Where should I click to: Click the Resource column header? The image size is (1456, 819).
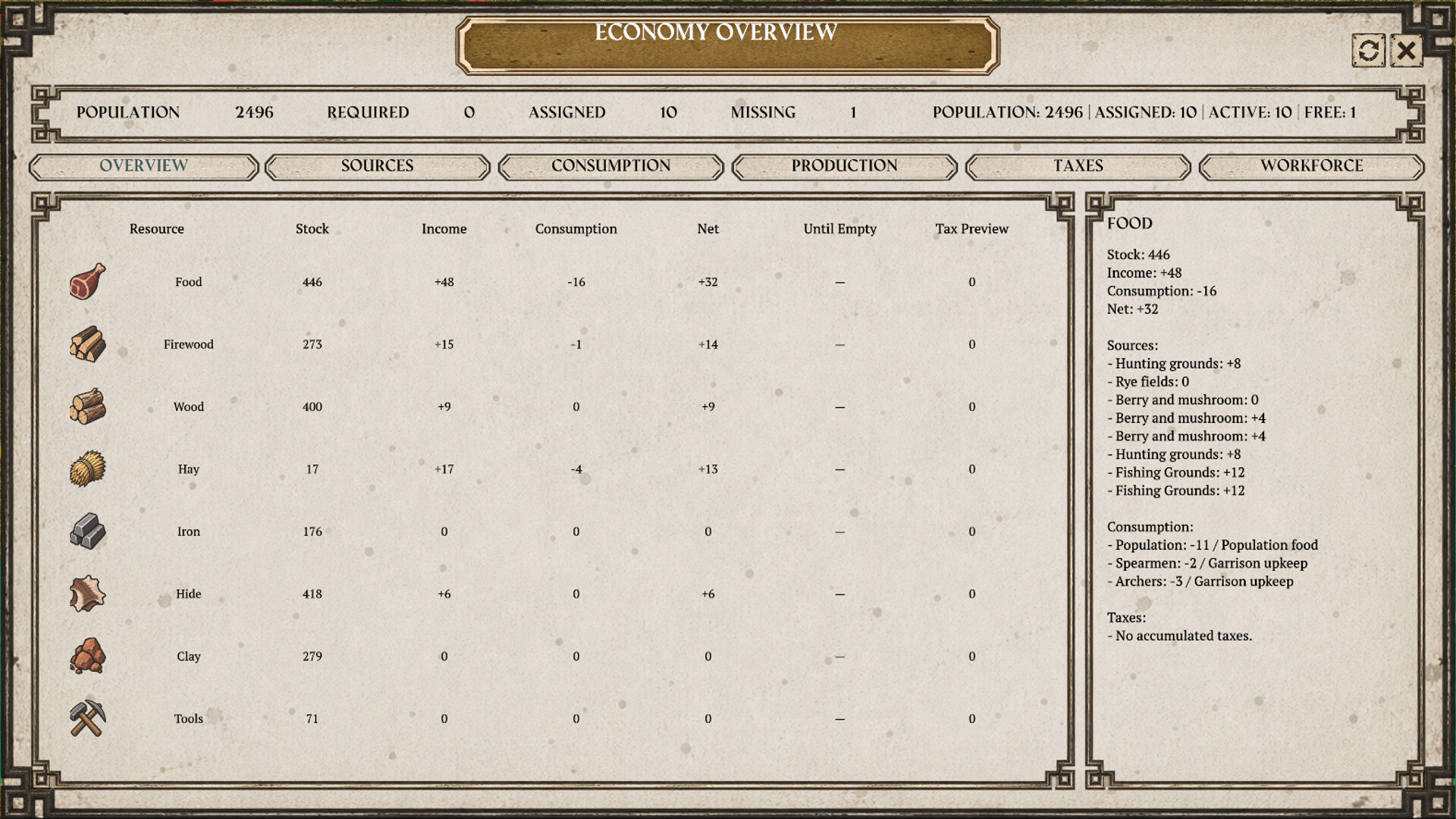click(x=157, y=229)
